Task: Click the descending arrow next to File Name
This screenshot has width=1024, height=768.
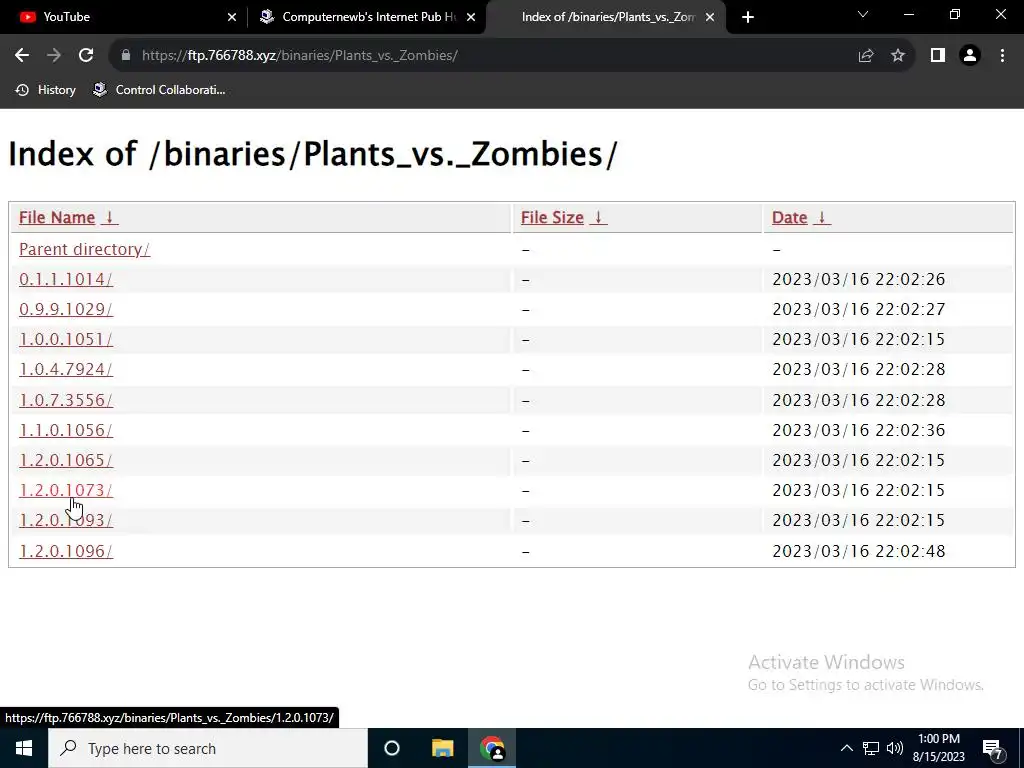Action: point(110,217)
